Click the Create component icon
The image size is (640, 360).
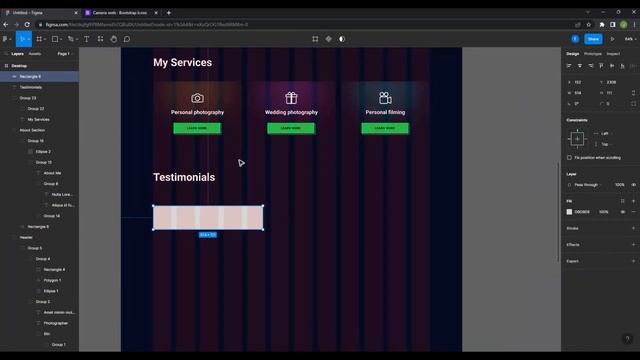point(329,39)
